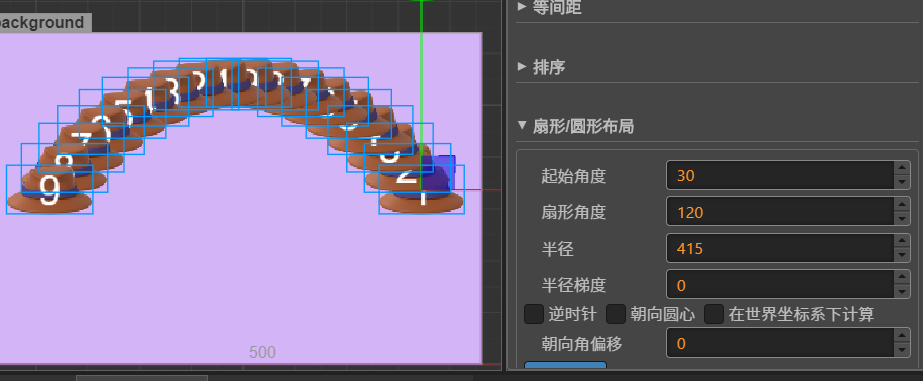Decrease 半径 with down arrow
The width and height of the screenshot is (923, 381).
pos(901,256)
